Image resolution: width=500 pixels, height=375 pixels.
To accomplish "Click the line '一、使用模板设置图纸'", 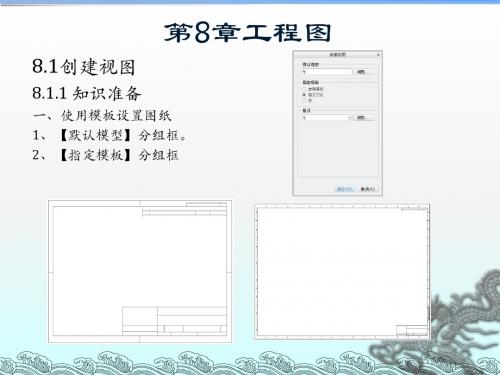I will point(102,116).
